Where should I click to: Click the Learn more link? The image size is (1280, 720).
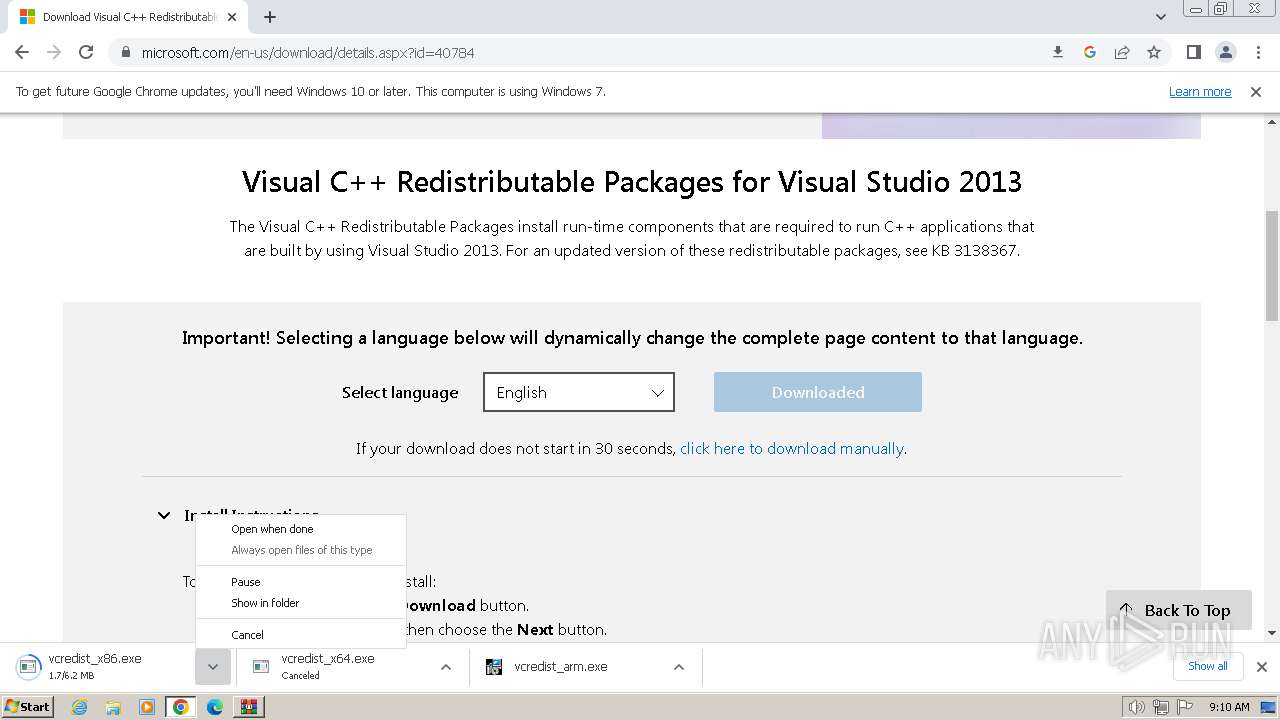point(1200,92)
